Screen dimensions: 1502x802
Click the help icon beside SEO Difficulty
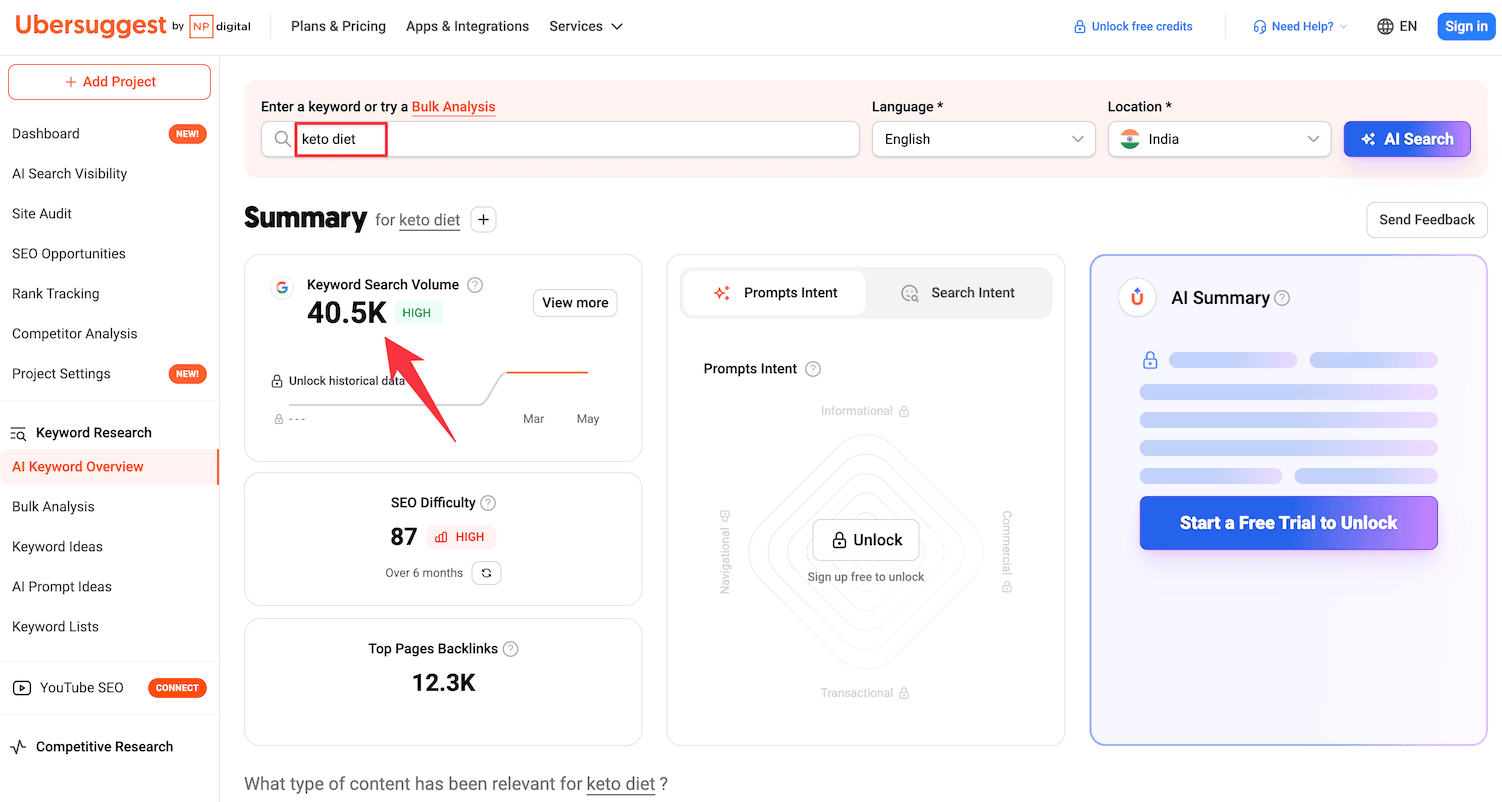[x=488, y=503]
